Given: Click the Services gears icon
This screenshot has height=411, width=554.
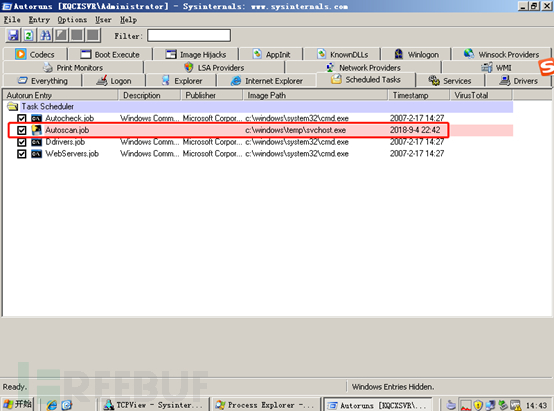Looking at the screenshot, I should point(434,81).
